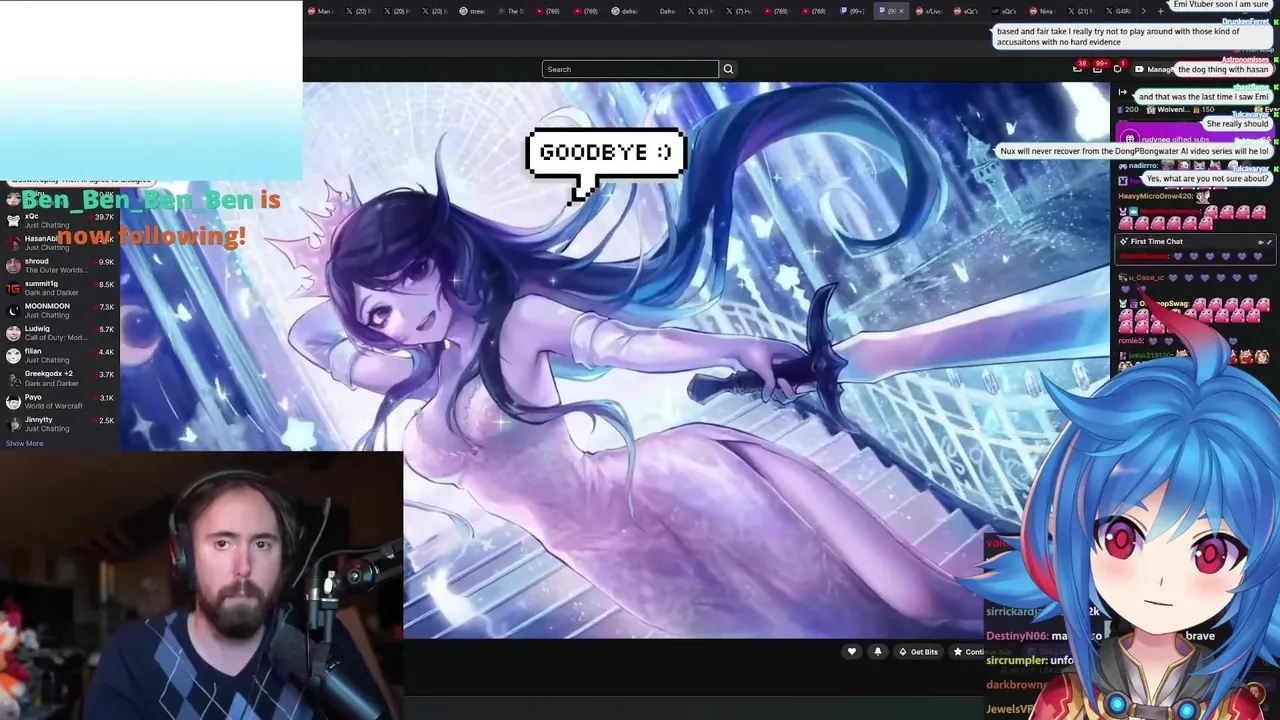Click '39.7K' viewer count beside xQc

tap(103, 217)
